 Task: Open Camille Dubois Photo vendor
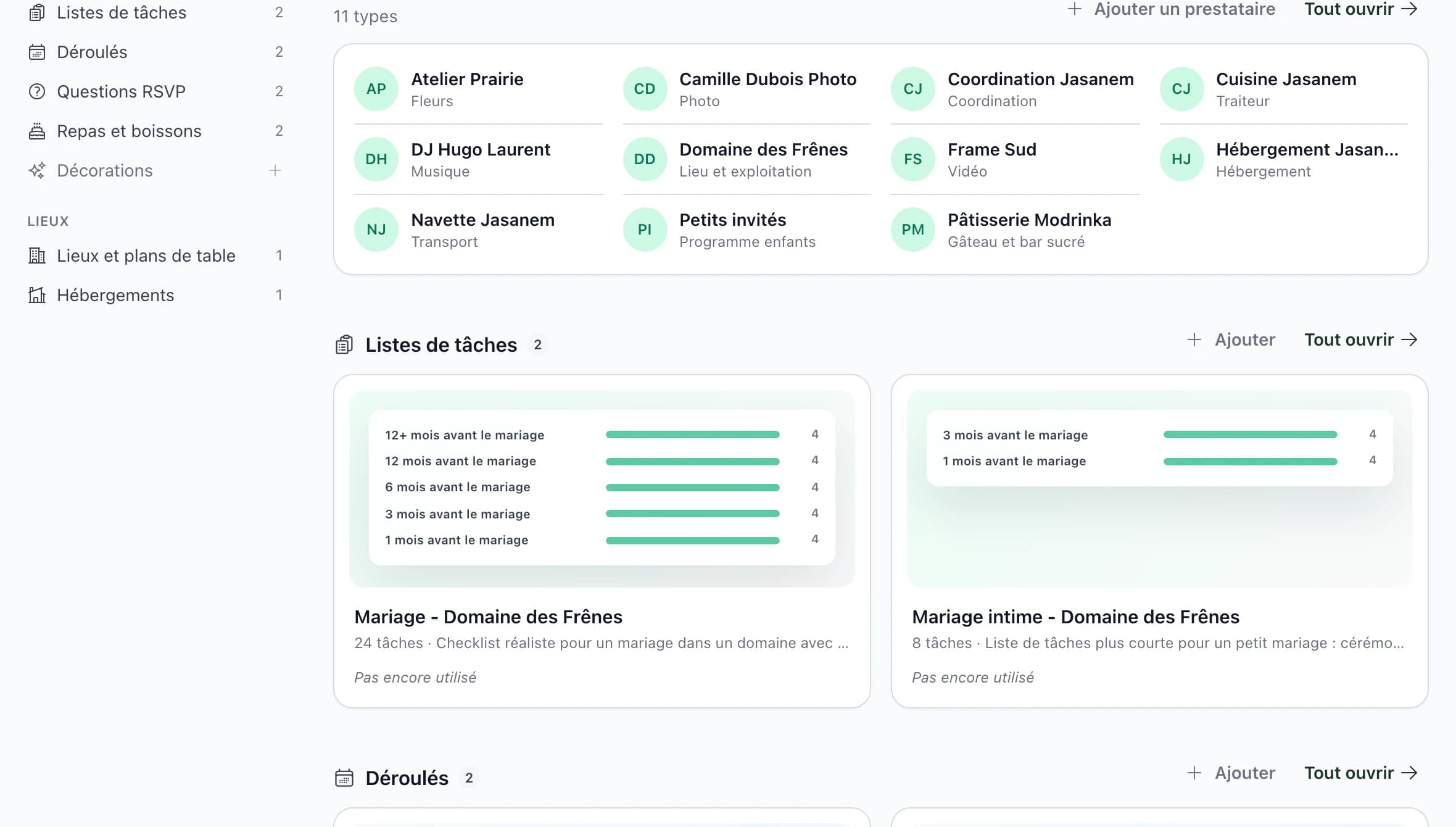point(747,89)
